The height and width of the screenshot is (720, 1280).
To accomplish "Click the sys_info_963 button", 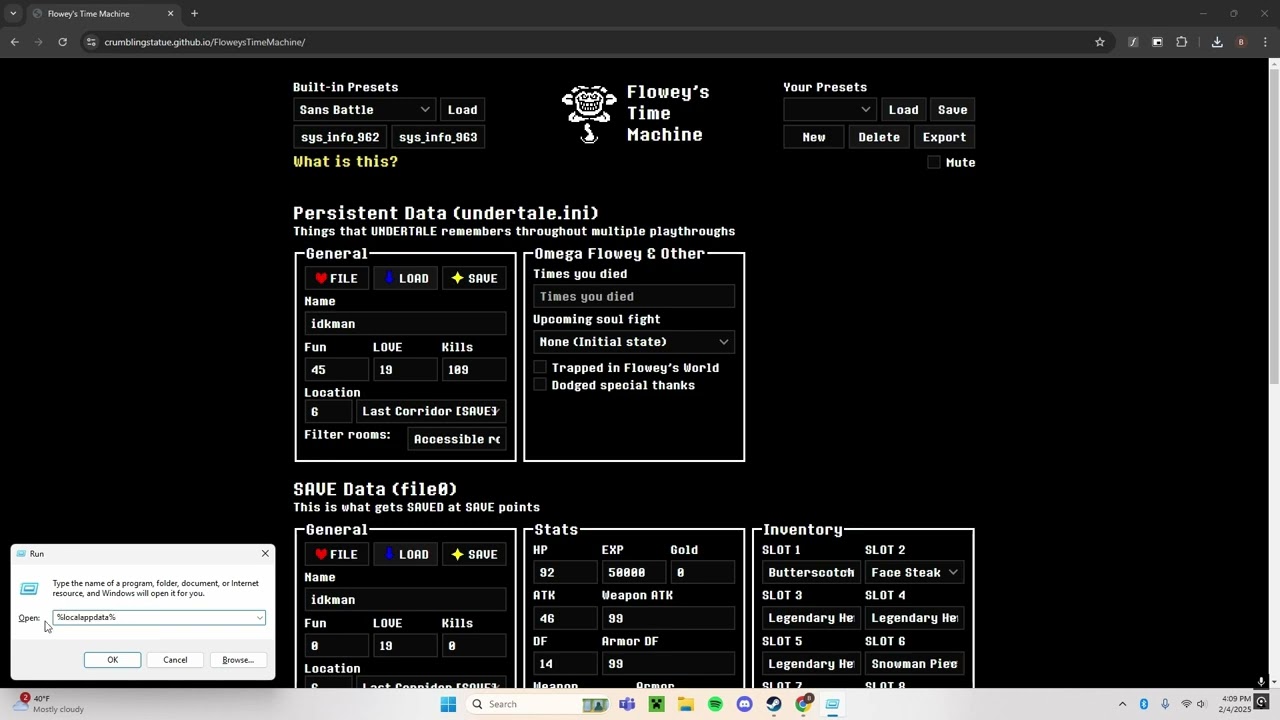I will coord(438,137).
